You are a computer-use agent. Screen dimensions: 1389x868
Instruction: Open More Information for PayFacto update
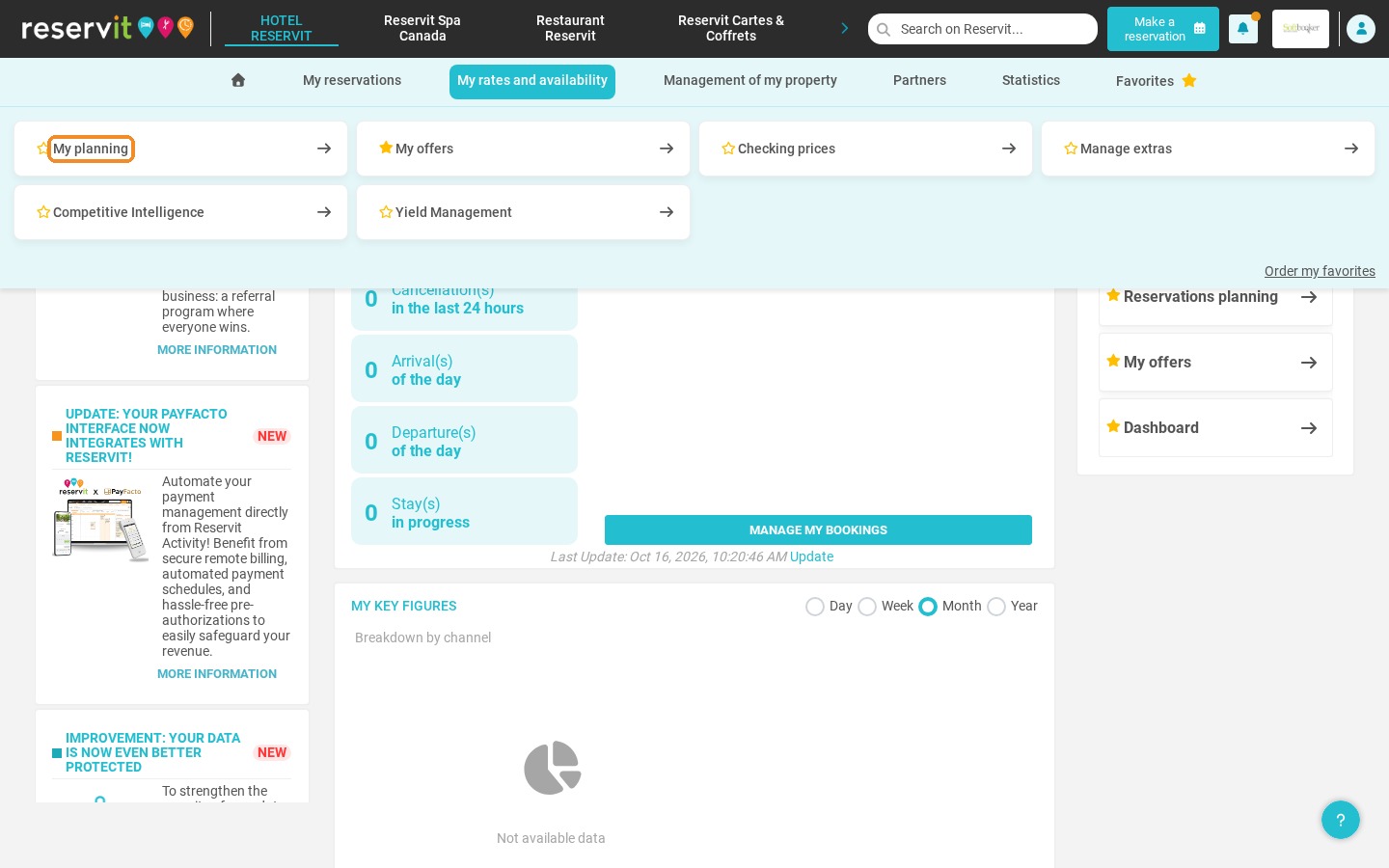(x=217, y=674)
